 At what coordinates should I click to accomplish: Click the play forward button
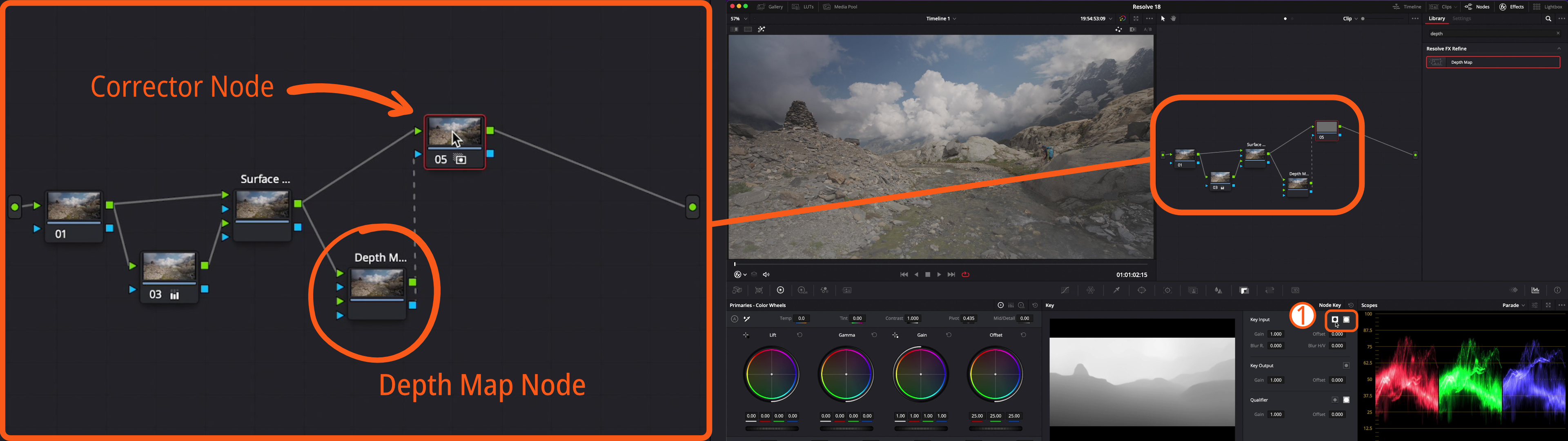[x=939, y=275]
